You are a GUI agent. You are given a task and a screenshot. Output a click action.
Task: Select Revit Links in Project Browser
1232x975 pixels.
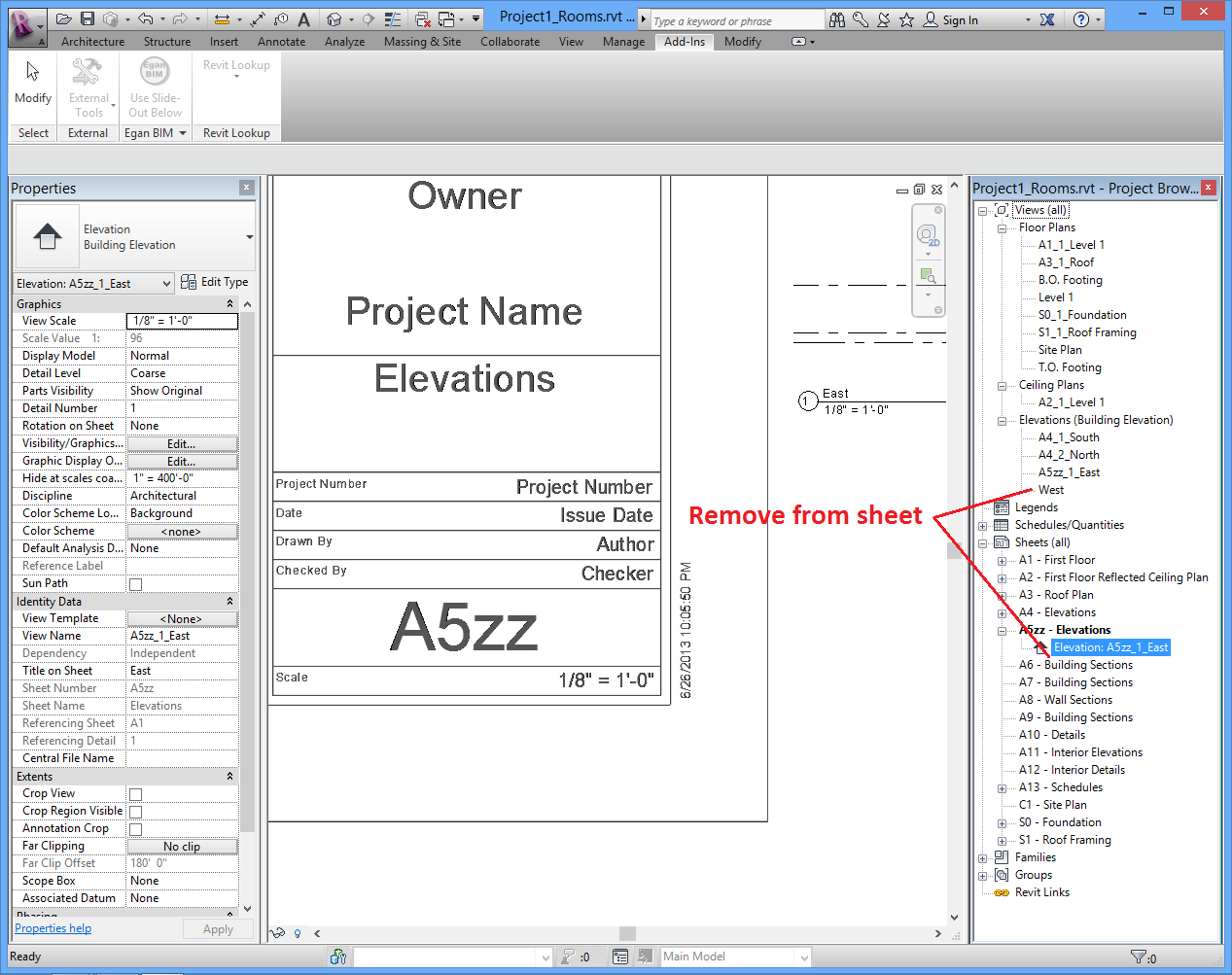(1041, 892)
